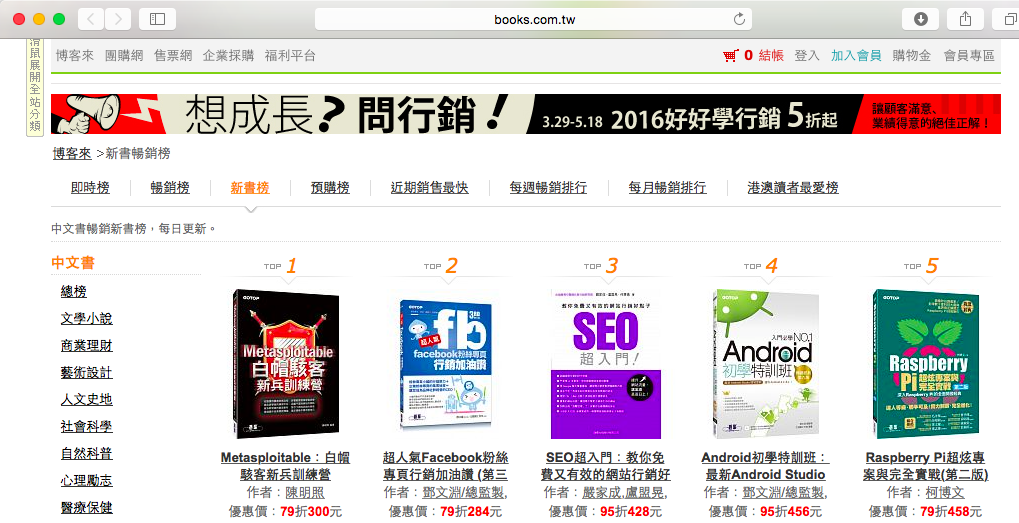Switch to 近期銷售最快 tab
The width and height of the screenshot is (1019, 523).
point(430,188)
